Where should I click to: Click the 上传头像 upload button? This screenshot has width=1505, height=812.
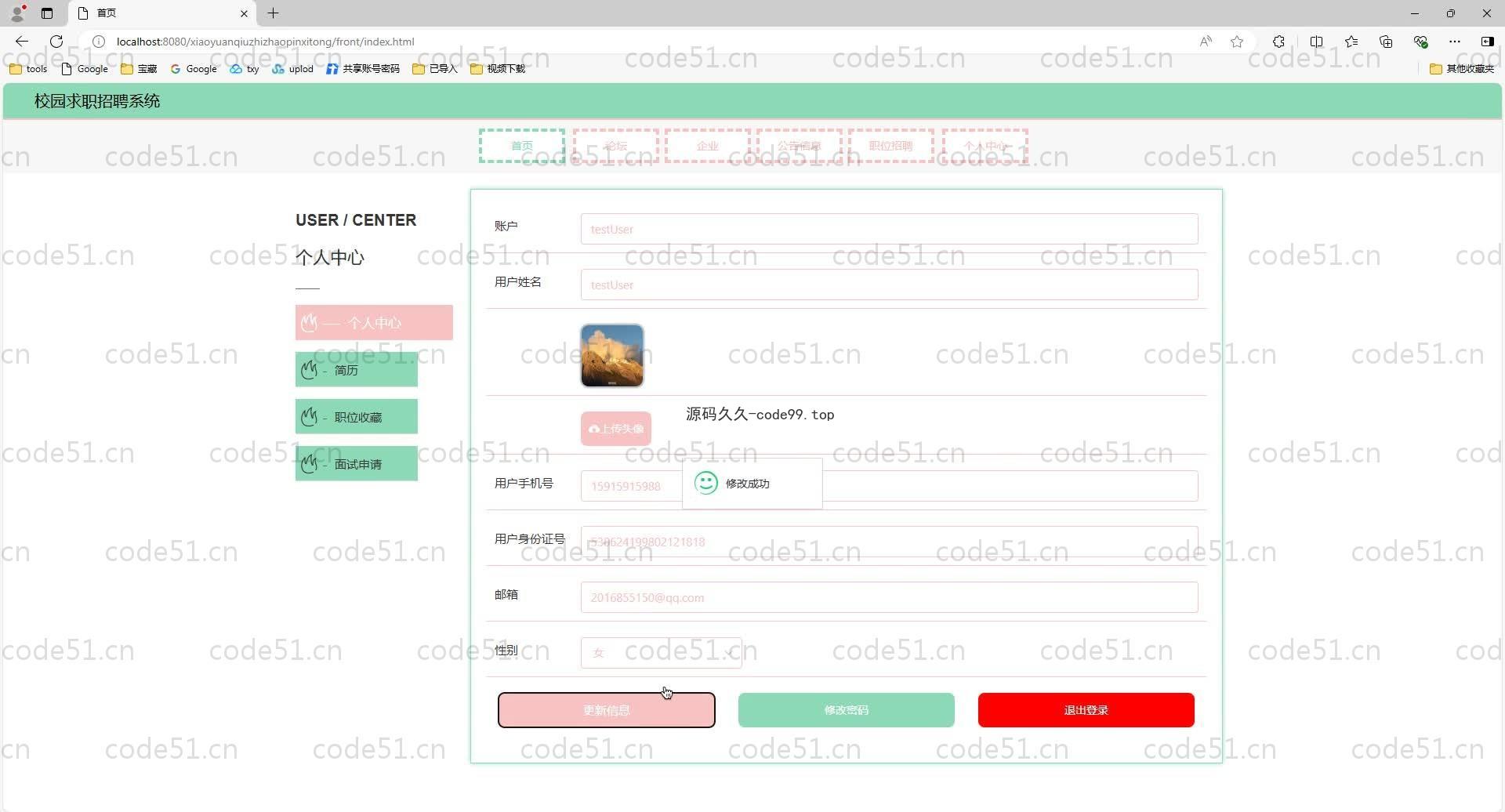click(x=616, y=429)
